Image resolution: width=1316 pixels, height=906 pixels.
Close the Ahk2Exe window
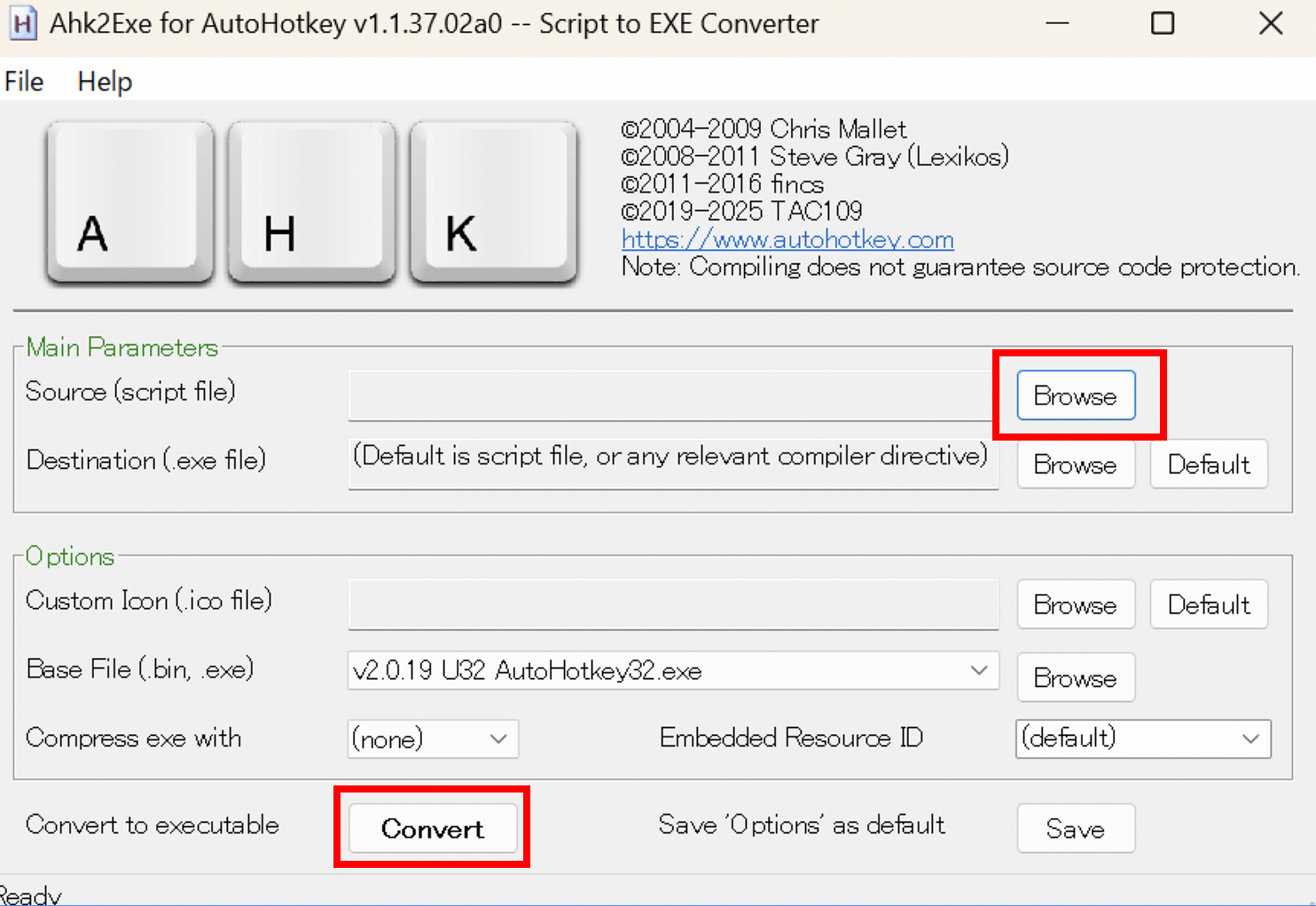[1271, 23]
